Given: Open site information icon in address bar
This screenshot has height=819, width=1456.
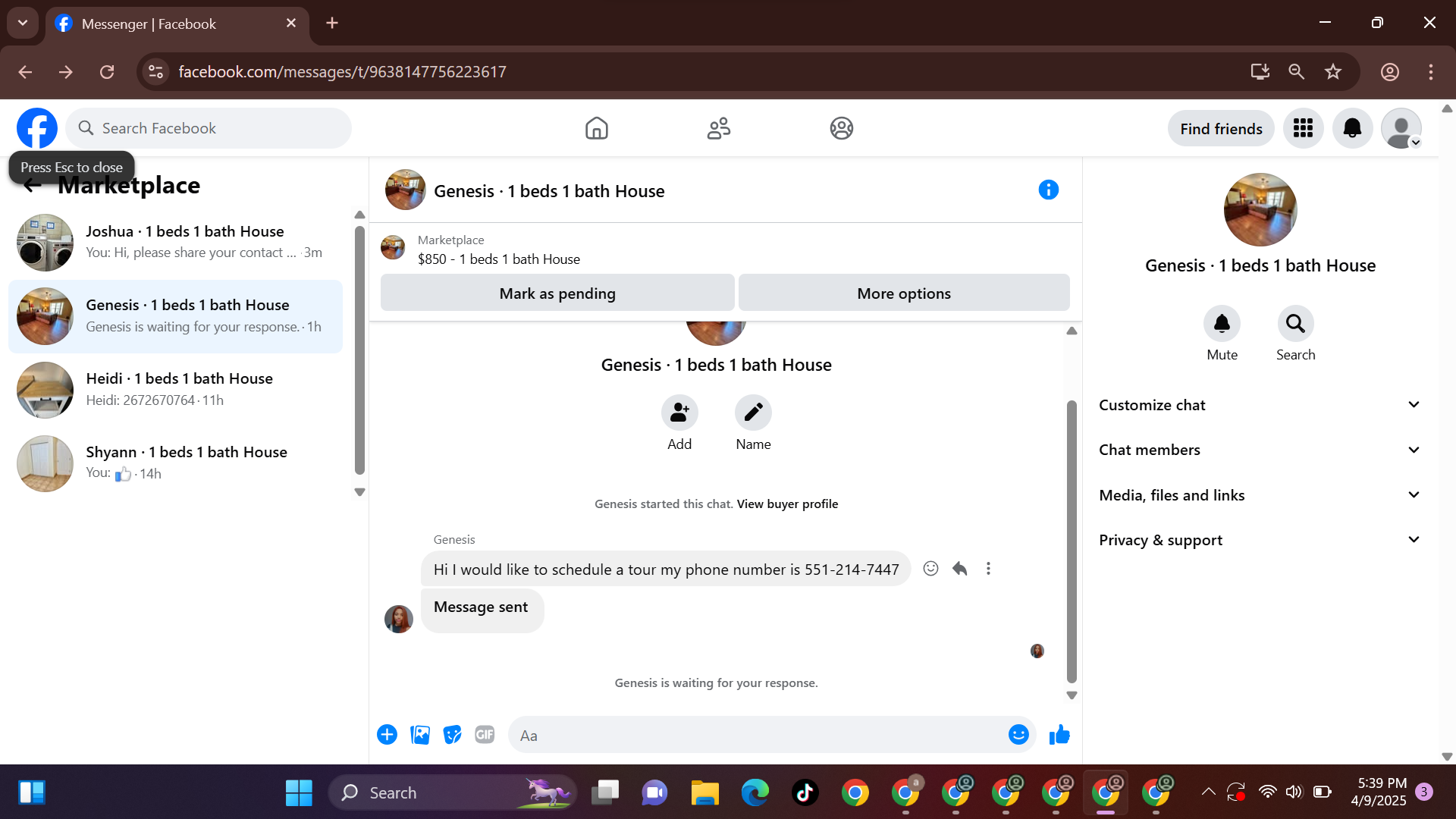Looking at the screenshot, I should 155,71.
